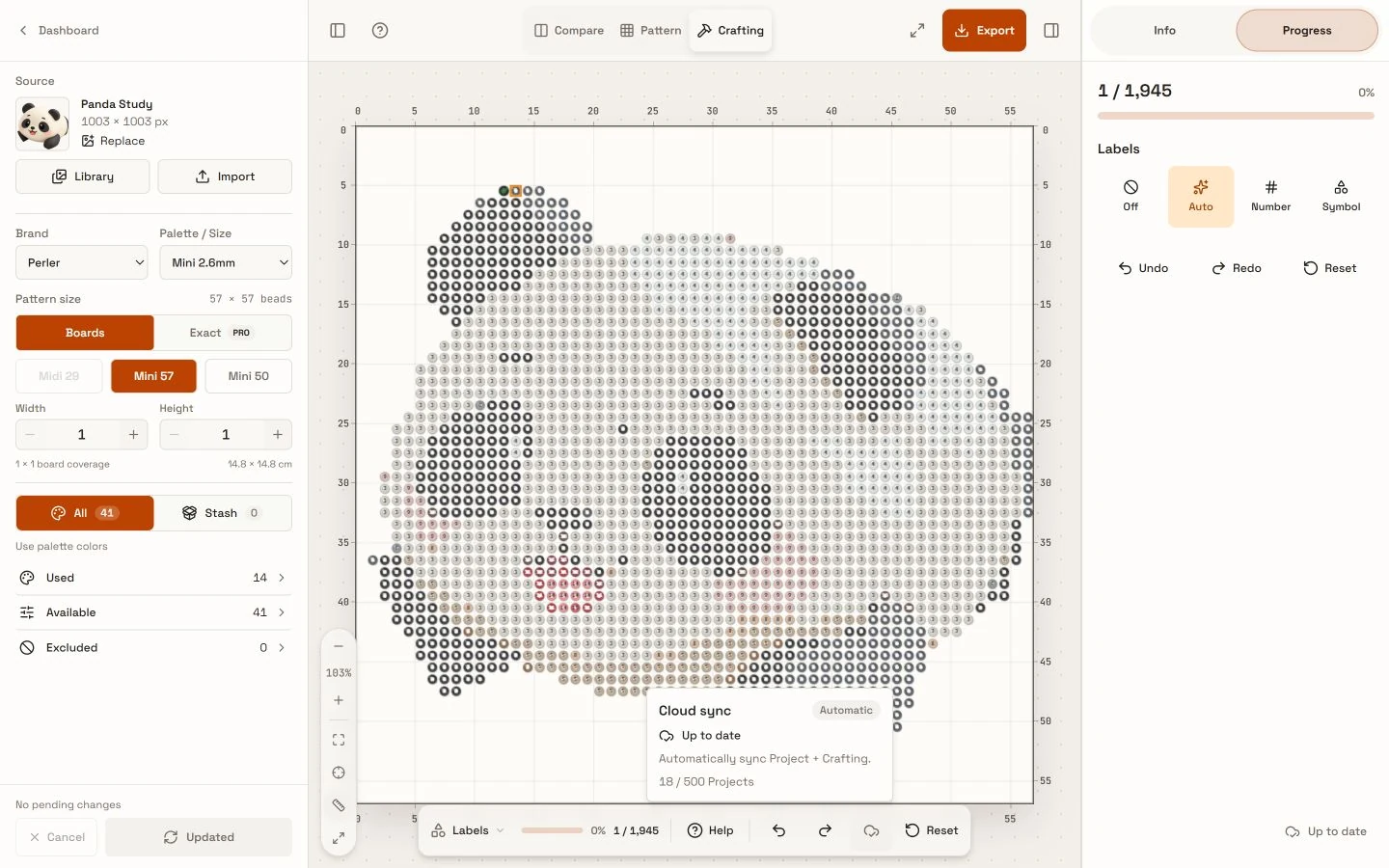Viewport: 1389px width, 868px height.
Task: Switch to Exact PRO pattern size
Action: 222,333
